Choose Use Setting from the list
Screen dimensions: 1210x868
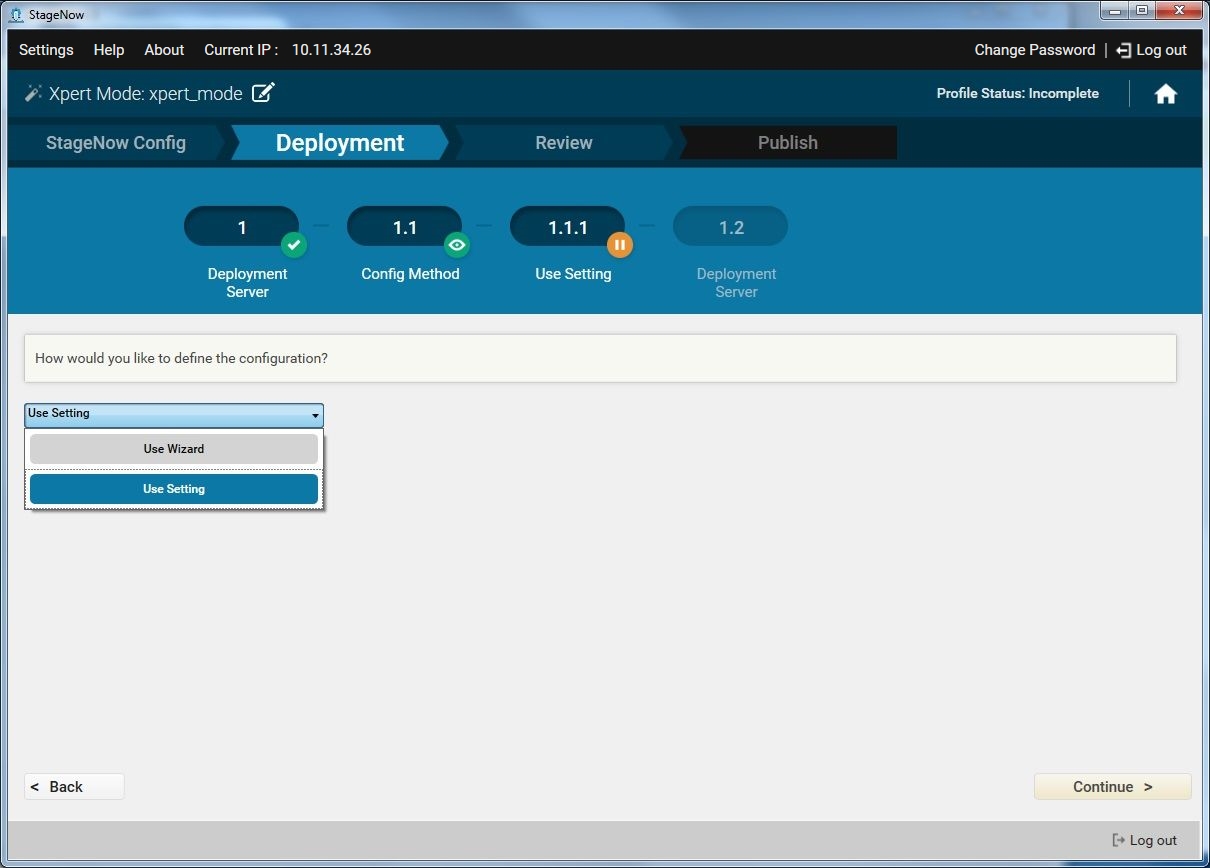174,489
